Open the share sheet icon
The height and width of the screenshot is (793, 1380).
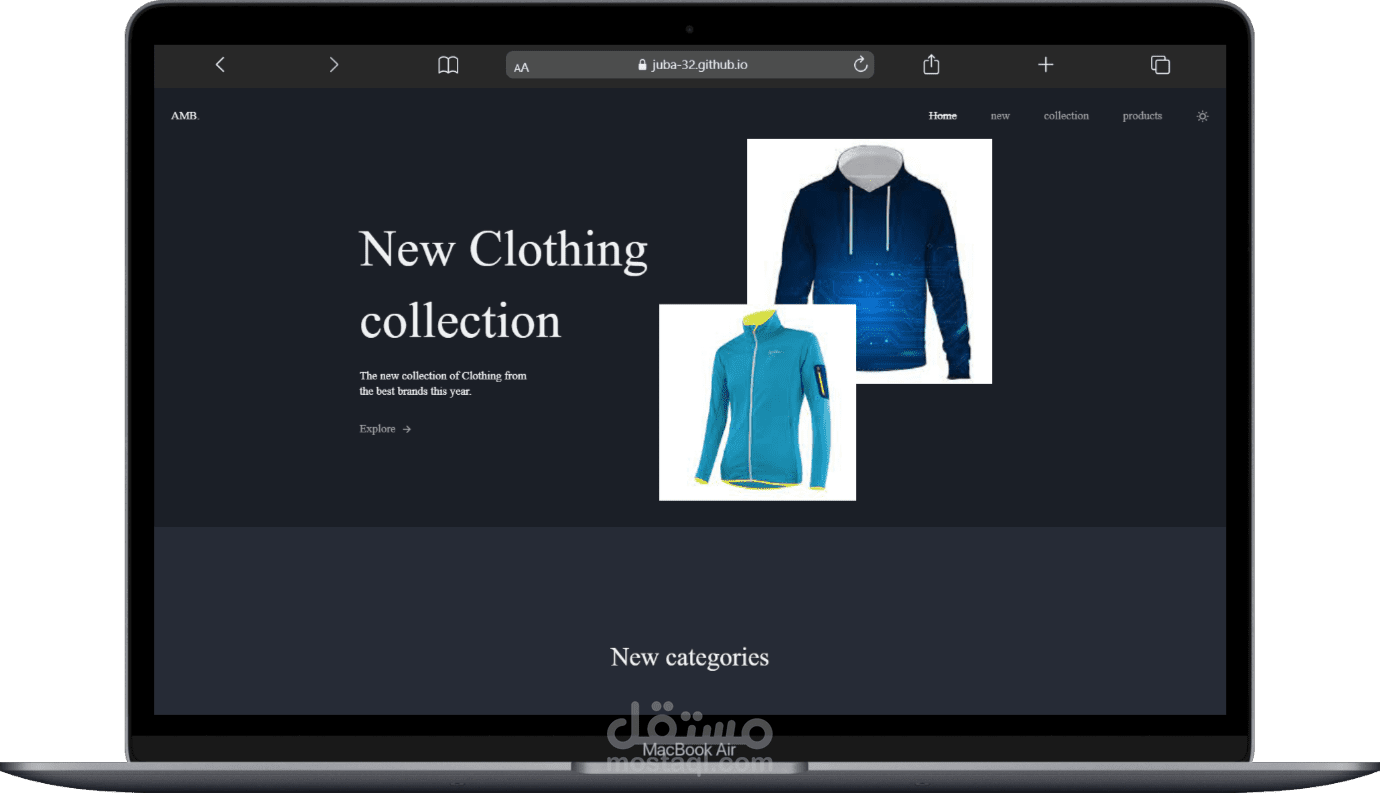tap(931, 64)
